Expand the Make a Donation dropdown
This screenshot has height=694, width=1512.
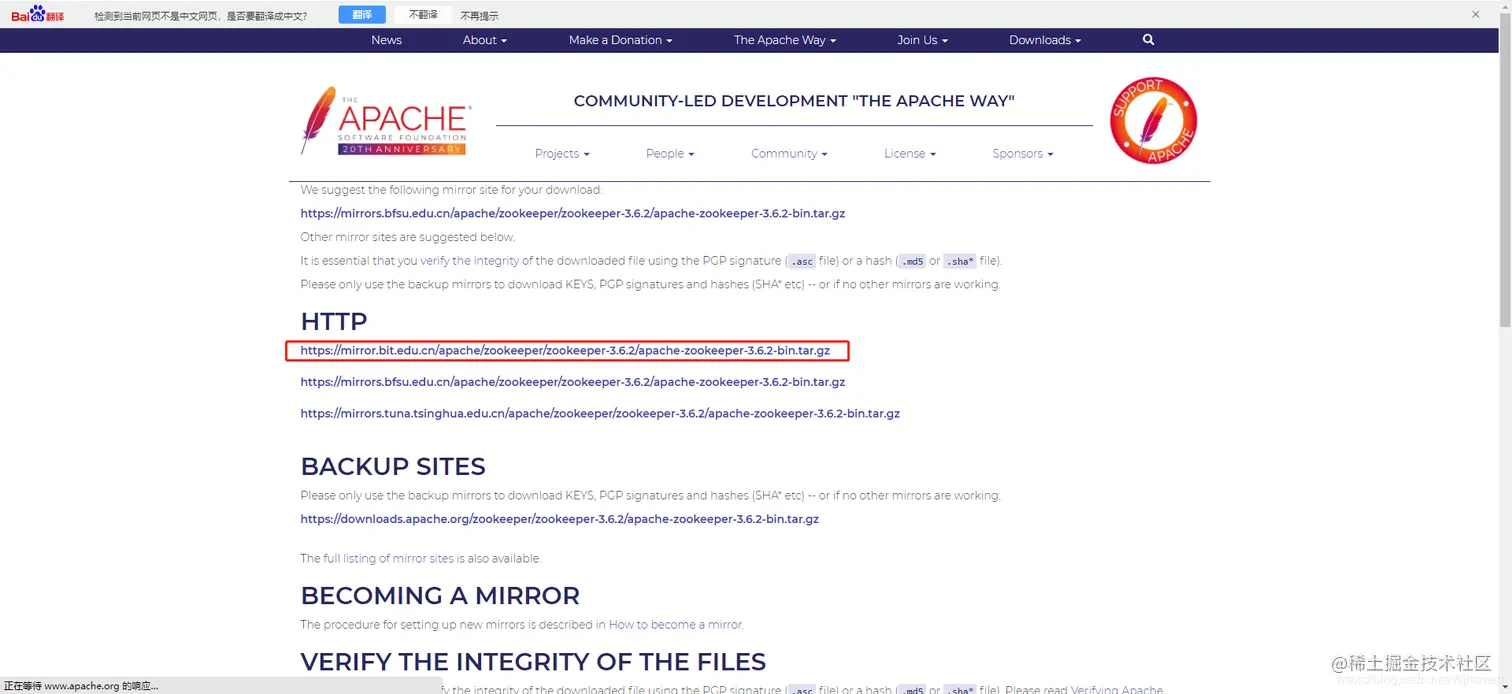click(620, 40)
